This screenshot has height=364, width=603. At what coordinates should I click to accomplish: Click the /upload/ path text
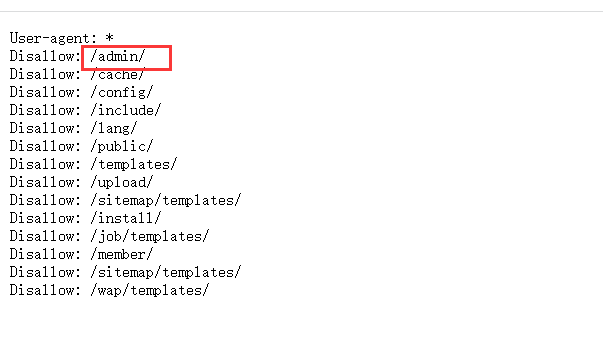(122, 183)
